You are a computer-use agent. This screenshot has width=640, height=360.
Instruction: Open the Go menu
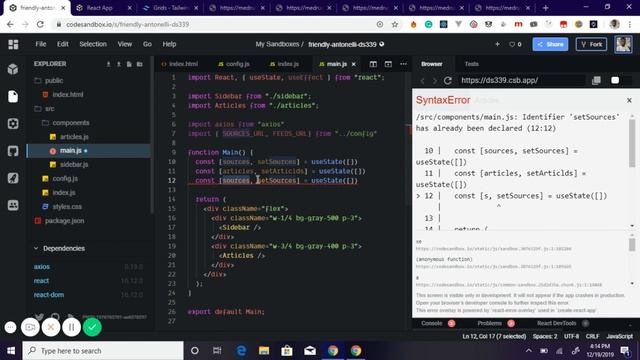147,44
